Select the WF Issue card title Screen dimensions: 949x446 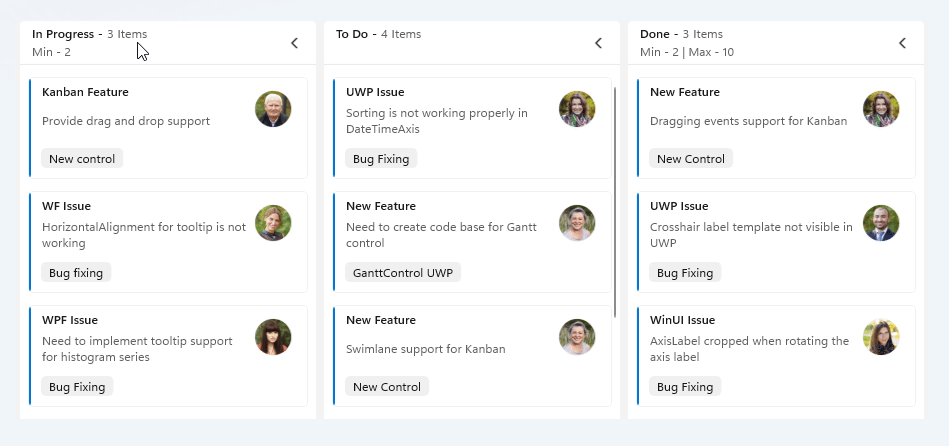point(66,206)
